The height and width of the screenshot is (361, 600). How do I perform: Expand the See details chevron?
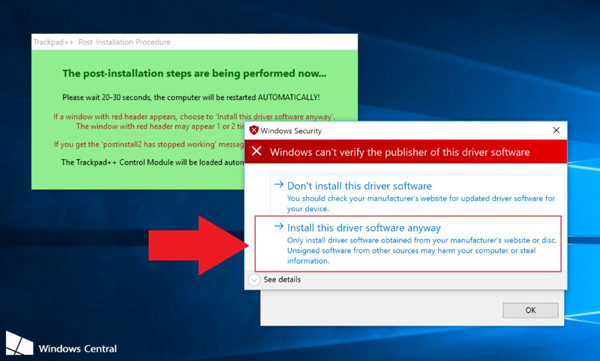254,280
